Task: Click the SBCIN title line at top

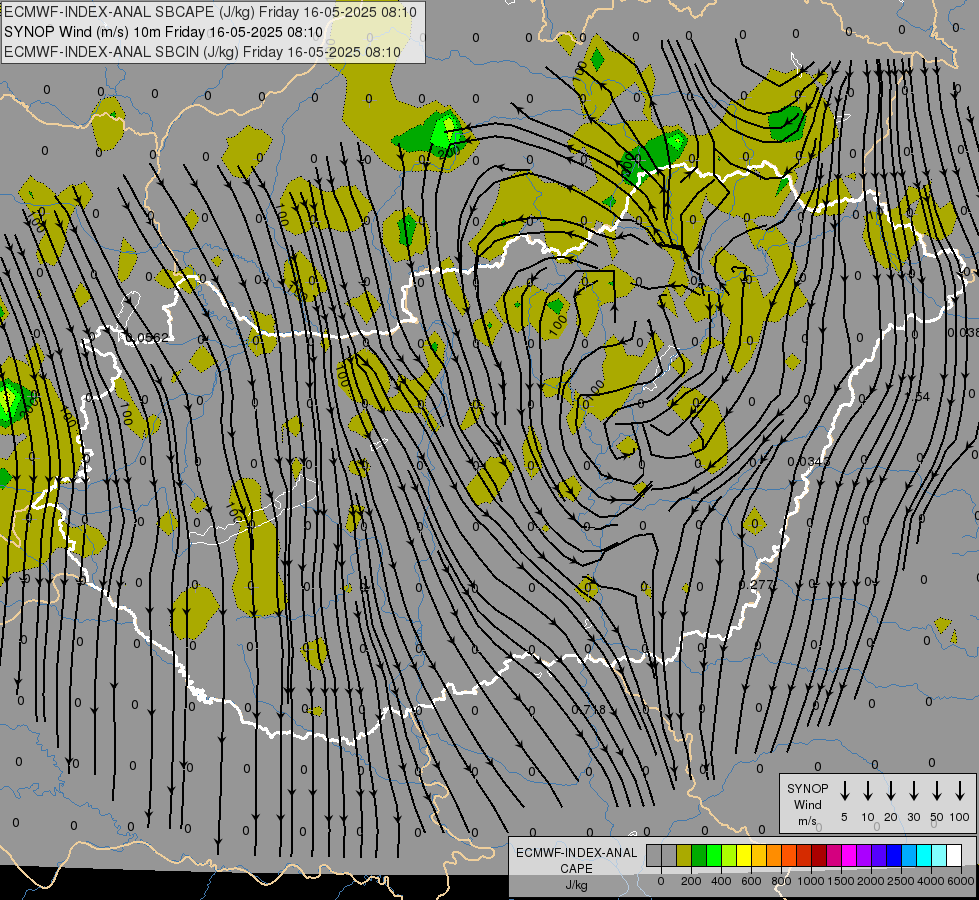Action: (202, 52)
